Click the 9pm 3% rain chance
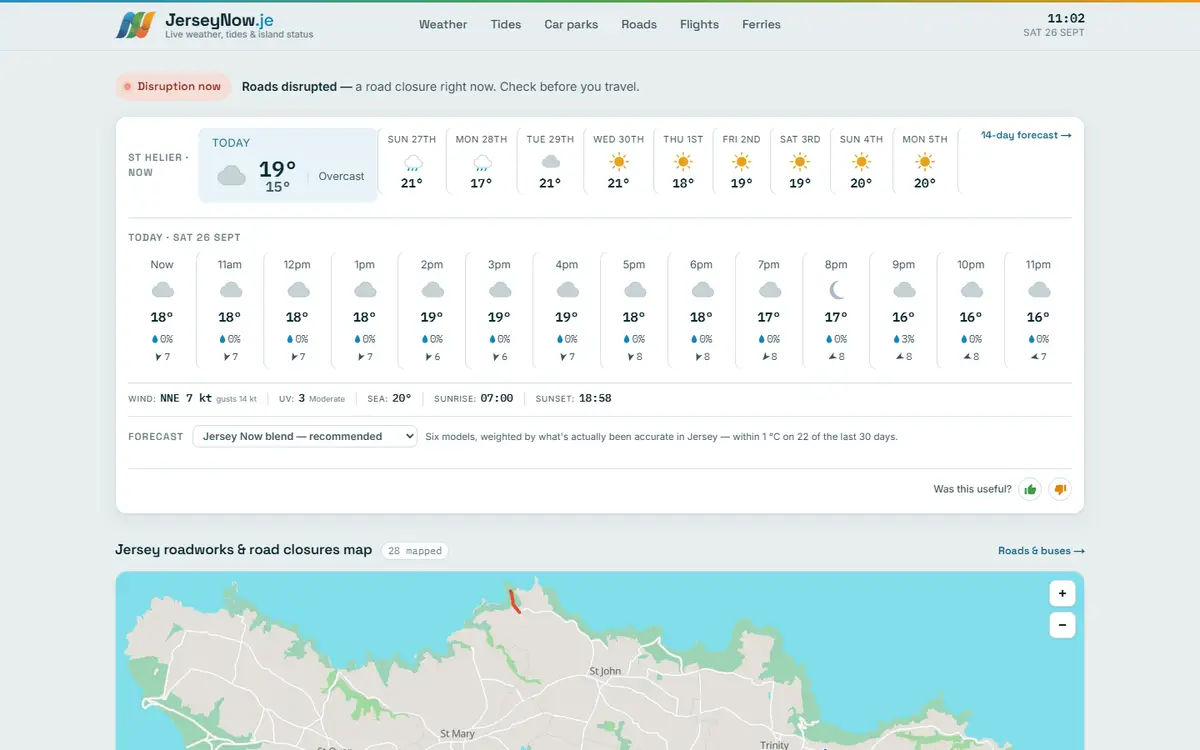 coord(904,339)
